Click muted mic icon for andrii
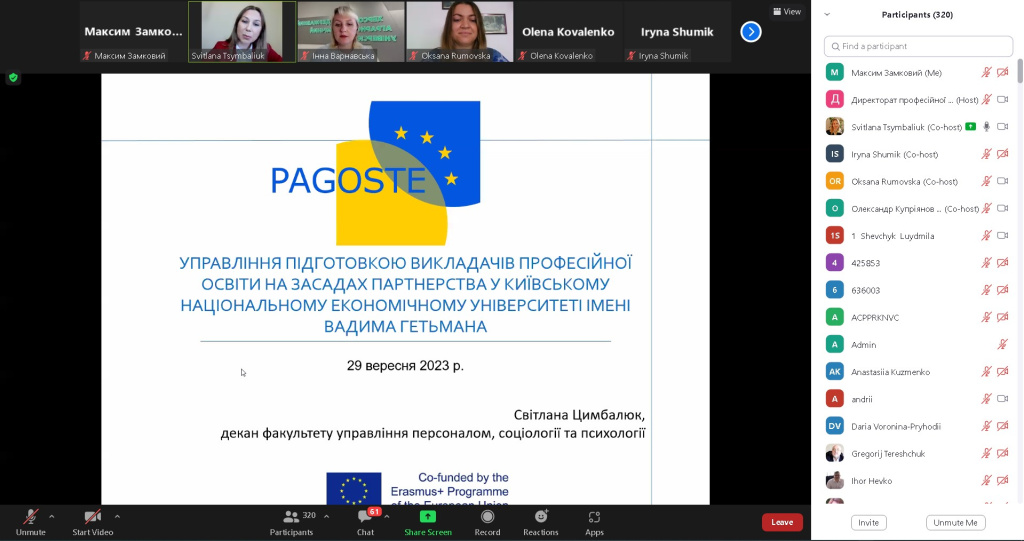Viewport: 1024px width, 541px height. 987,399
